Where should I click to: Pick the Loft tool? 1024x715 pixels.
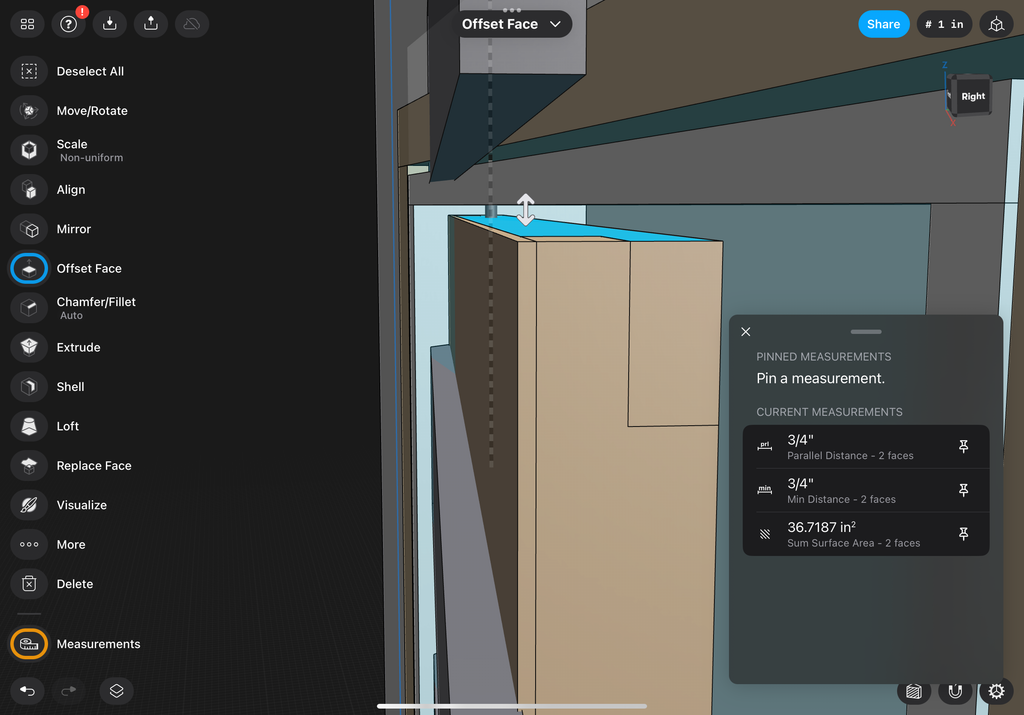point(30,426)
